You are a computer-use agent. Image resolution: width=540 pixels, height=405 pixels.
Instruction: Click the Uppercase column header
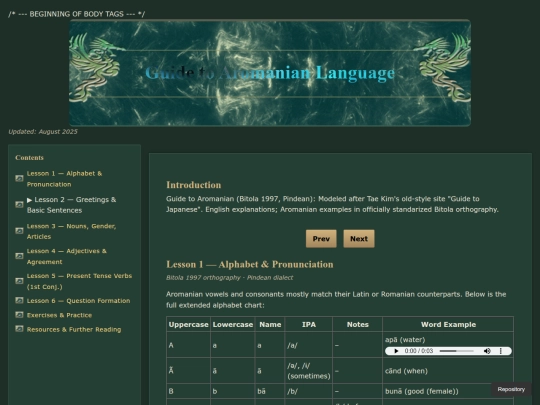click(188, 324)
